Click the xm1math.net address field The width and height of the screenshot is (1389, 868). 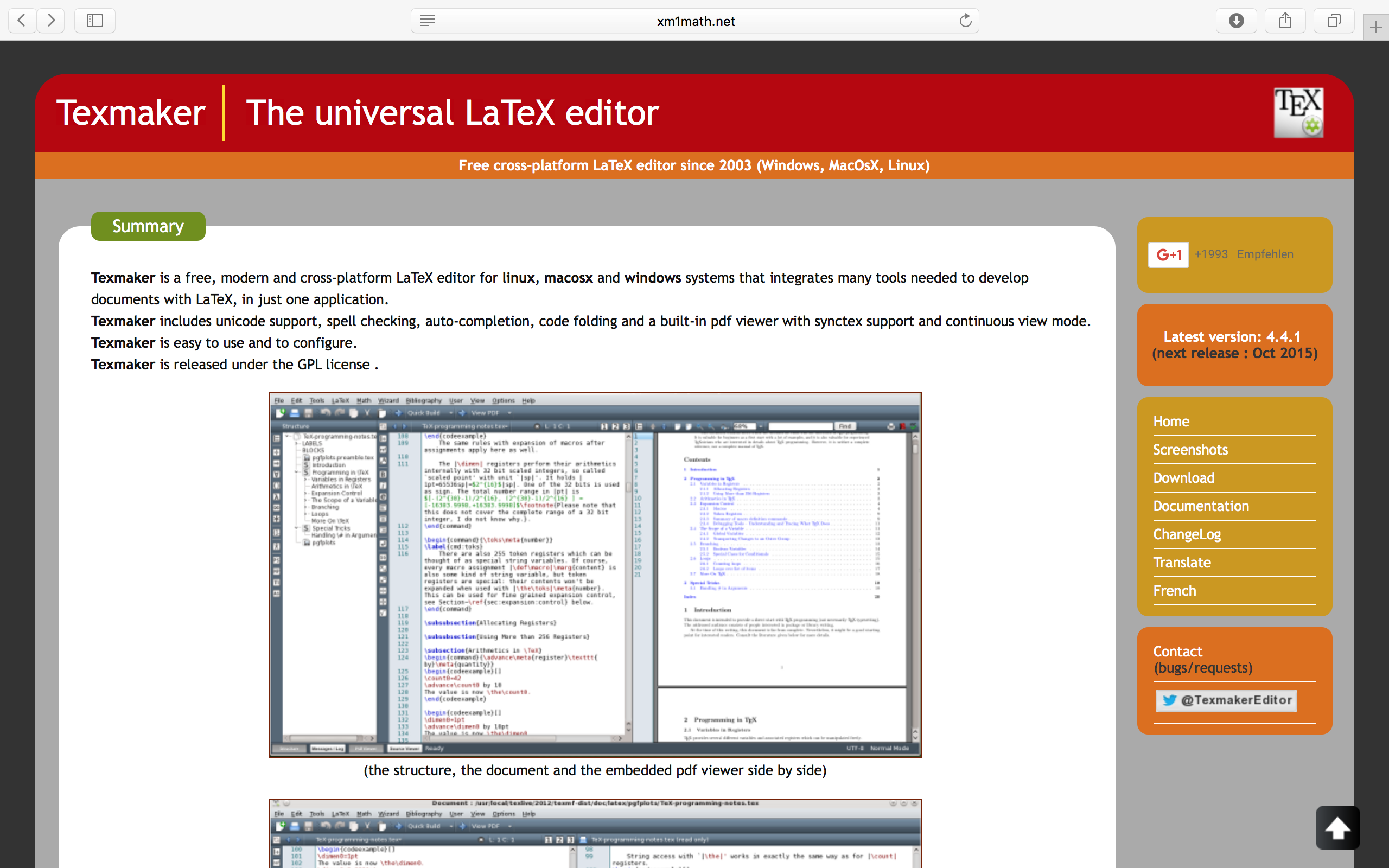pos(695,21)
